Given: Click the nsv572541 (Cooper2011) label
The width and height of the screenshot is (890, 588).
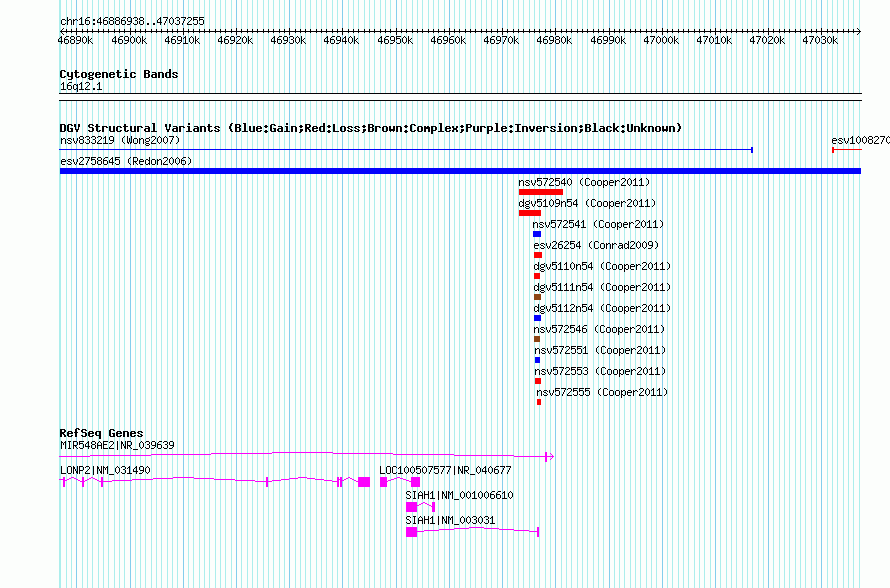Looking at the screenshot, I should (598, 224).
